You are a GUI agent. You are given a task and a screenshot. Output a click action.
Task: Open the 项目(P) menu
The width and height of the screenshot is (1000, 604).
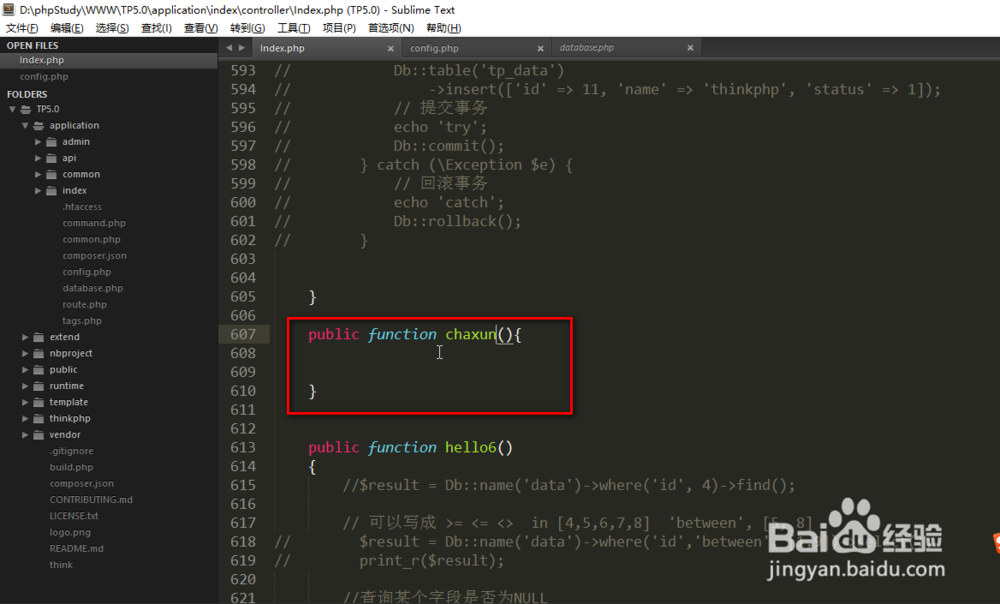(339, 28)
